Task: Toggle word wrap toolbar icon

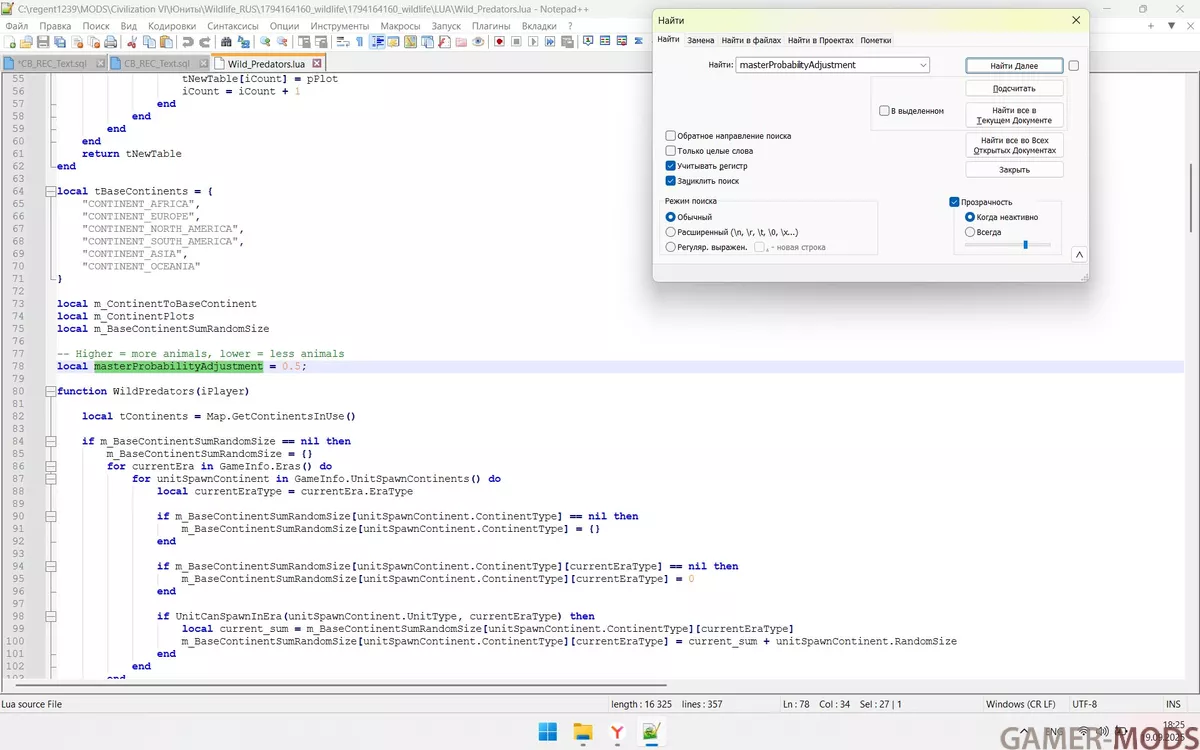Action: pos(343,42)
